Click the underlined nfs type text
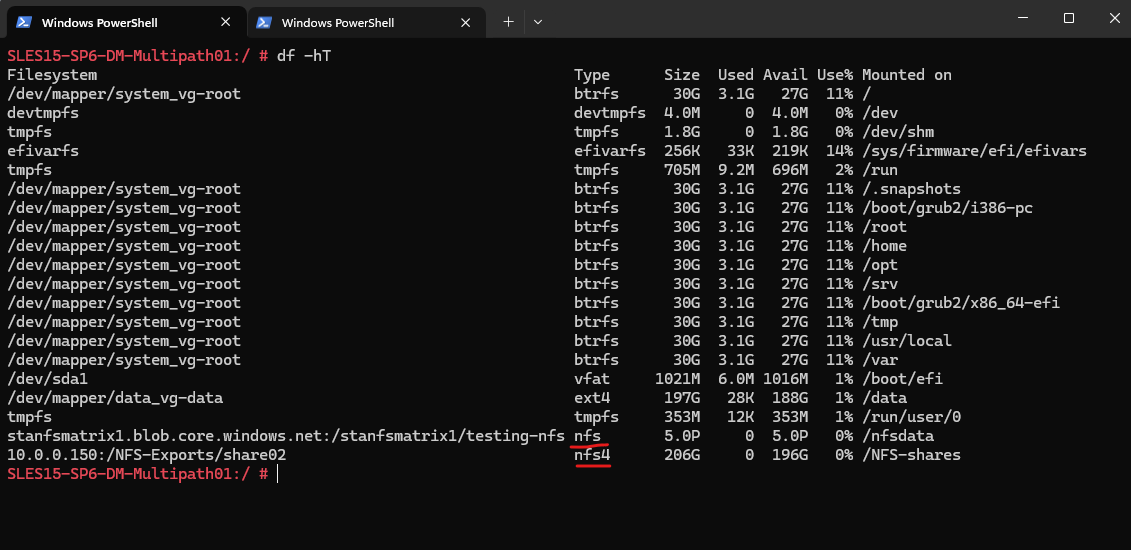The width and height of the screenshot is (1131, 550). (588, 436)
